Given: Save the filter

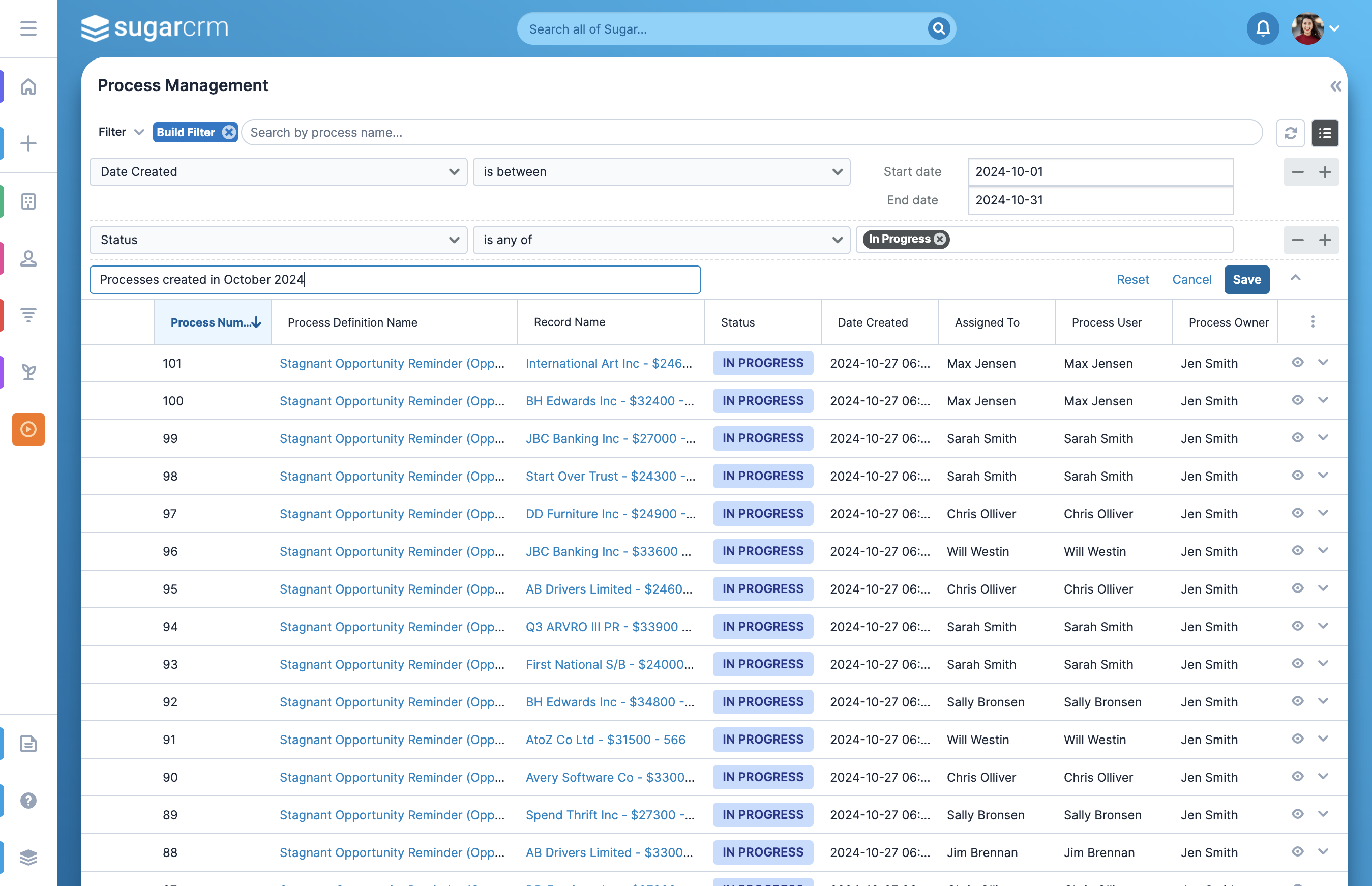Looking at the screenshot, I should coord(1246,280).
